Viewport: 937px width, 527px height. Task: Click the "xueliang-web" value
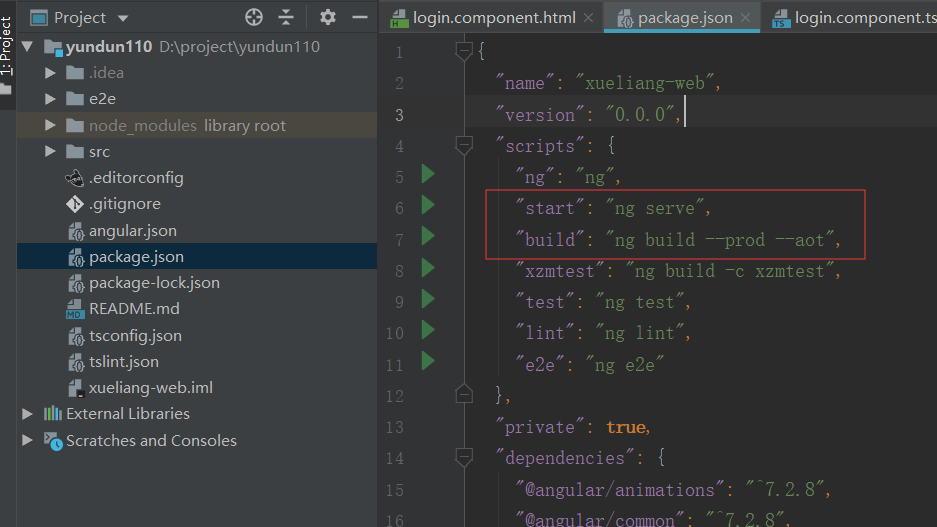(x=645, y=83)
